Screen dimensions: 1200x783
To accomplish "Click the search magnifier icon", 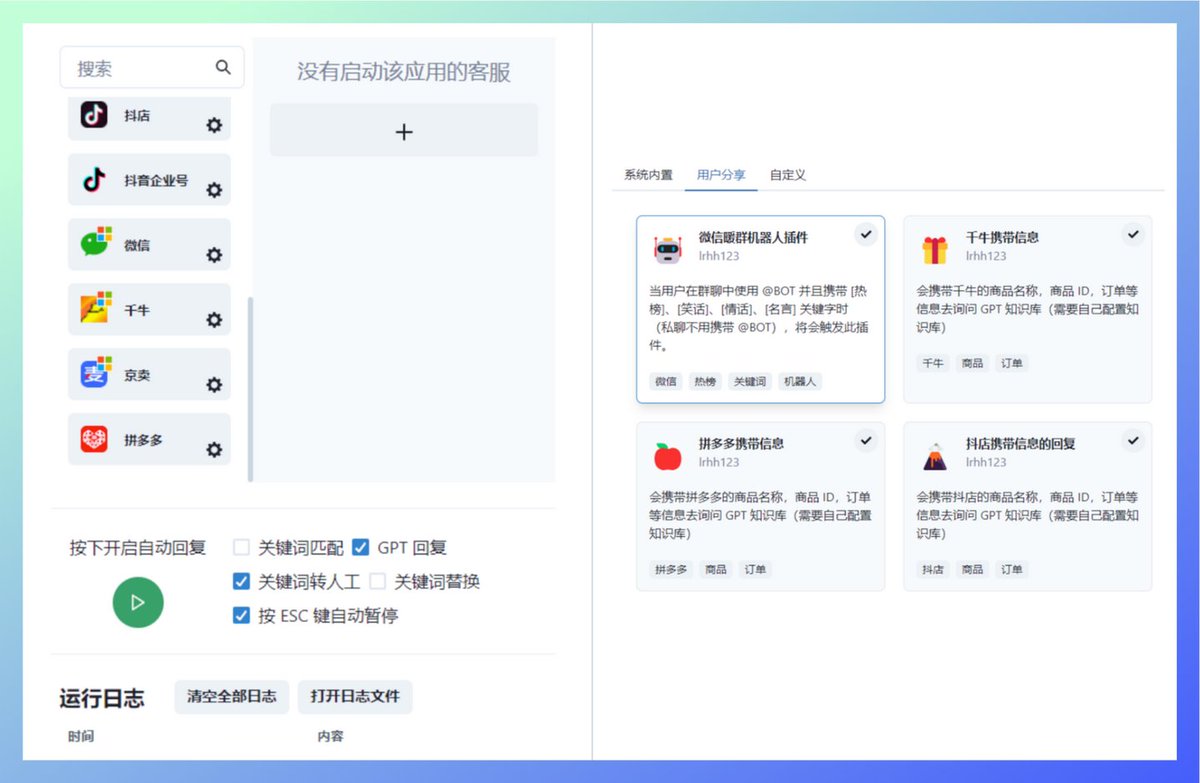I will tap(223, 67).
